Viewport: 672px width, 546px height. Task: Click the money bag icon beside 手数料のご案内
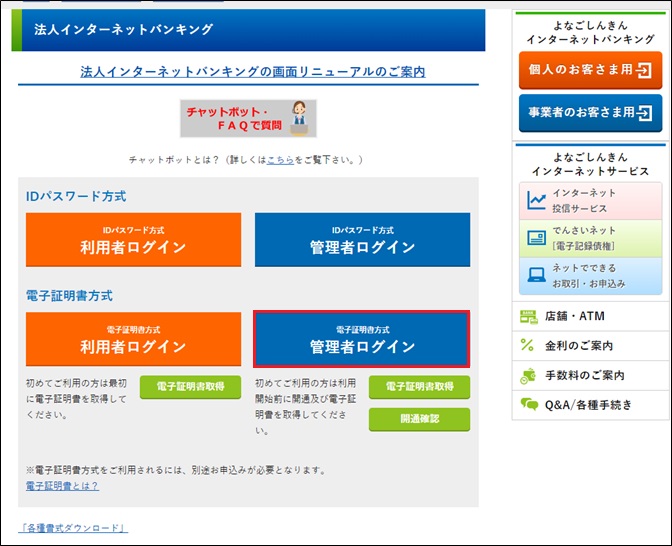coord(529,376)
